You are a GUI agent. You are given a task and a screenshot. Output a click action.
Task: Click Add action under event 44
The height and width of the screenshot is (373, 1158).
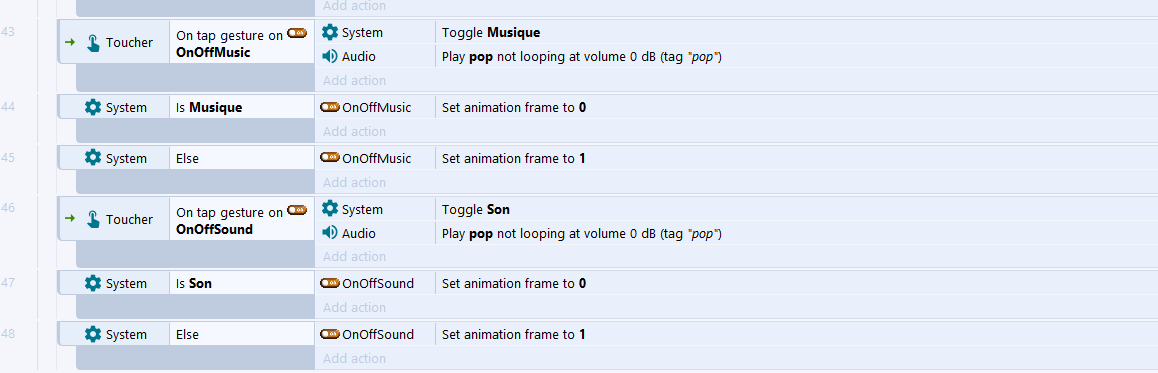pos(354,131)
